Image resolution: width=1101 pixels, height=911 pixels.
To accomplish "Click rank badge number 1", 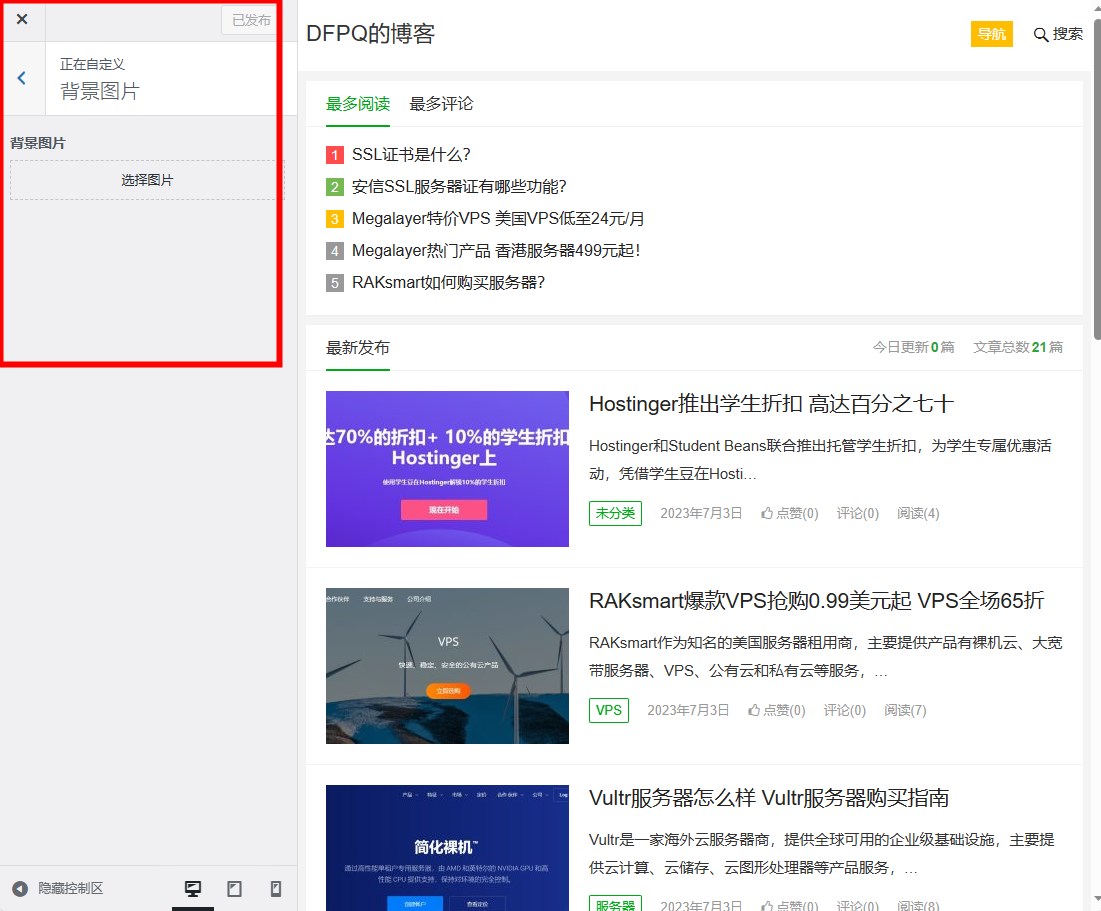I will [335, 155].
